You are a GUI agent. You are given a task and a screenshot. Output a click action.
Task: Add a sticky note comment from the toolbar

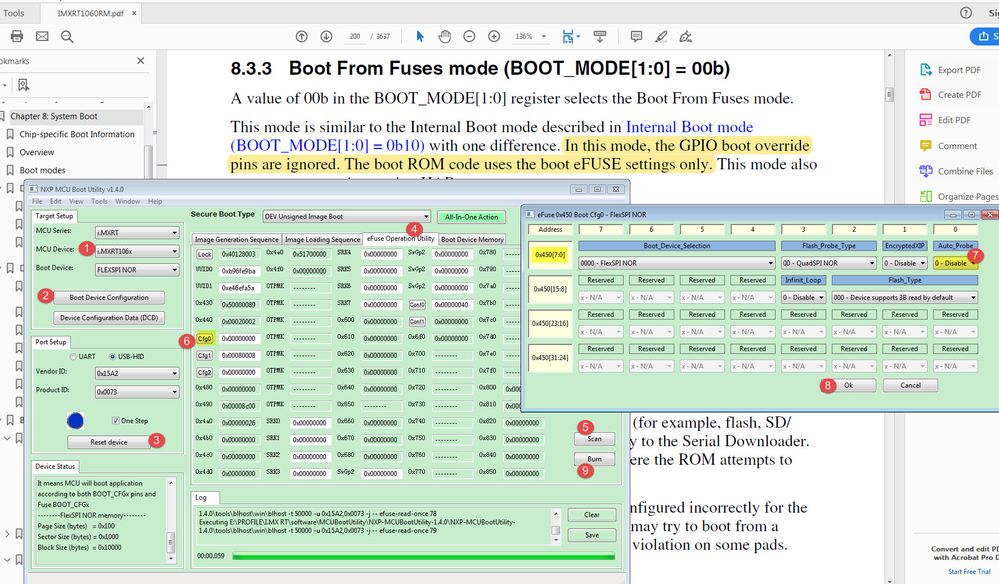(x=636, y=36)
